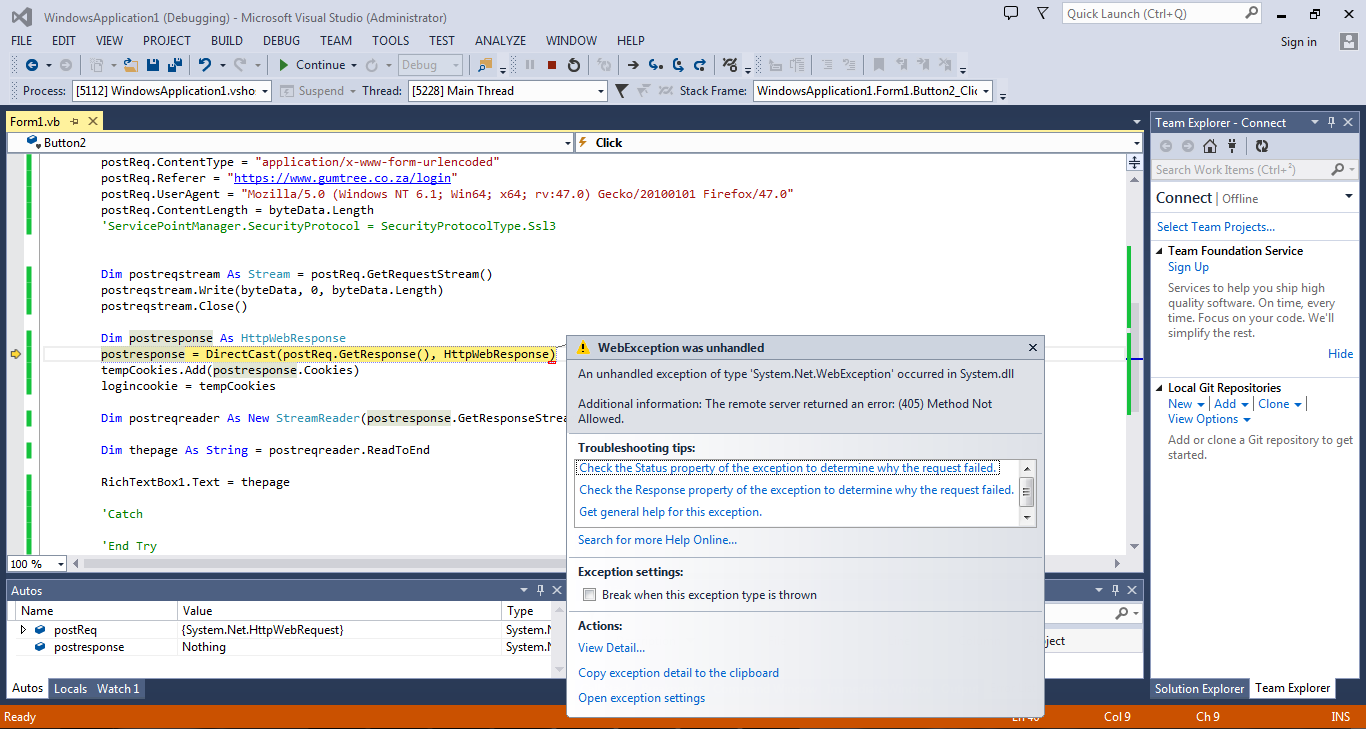Viewport: 1366px width, 729px height.
Task: Click Show Next Statement arrow icon
Action: (x=633, y=65)
